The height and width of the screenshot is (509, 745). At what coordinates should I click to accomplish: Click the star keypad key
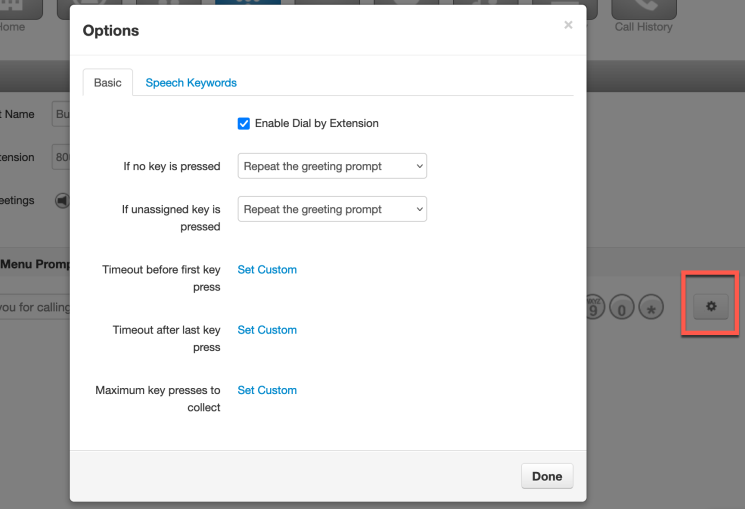pyautogui.click(x=651, y=307)
